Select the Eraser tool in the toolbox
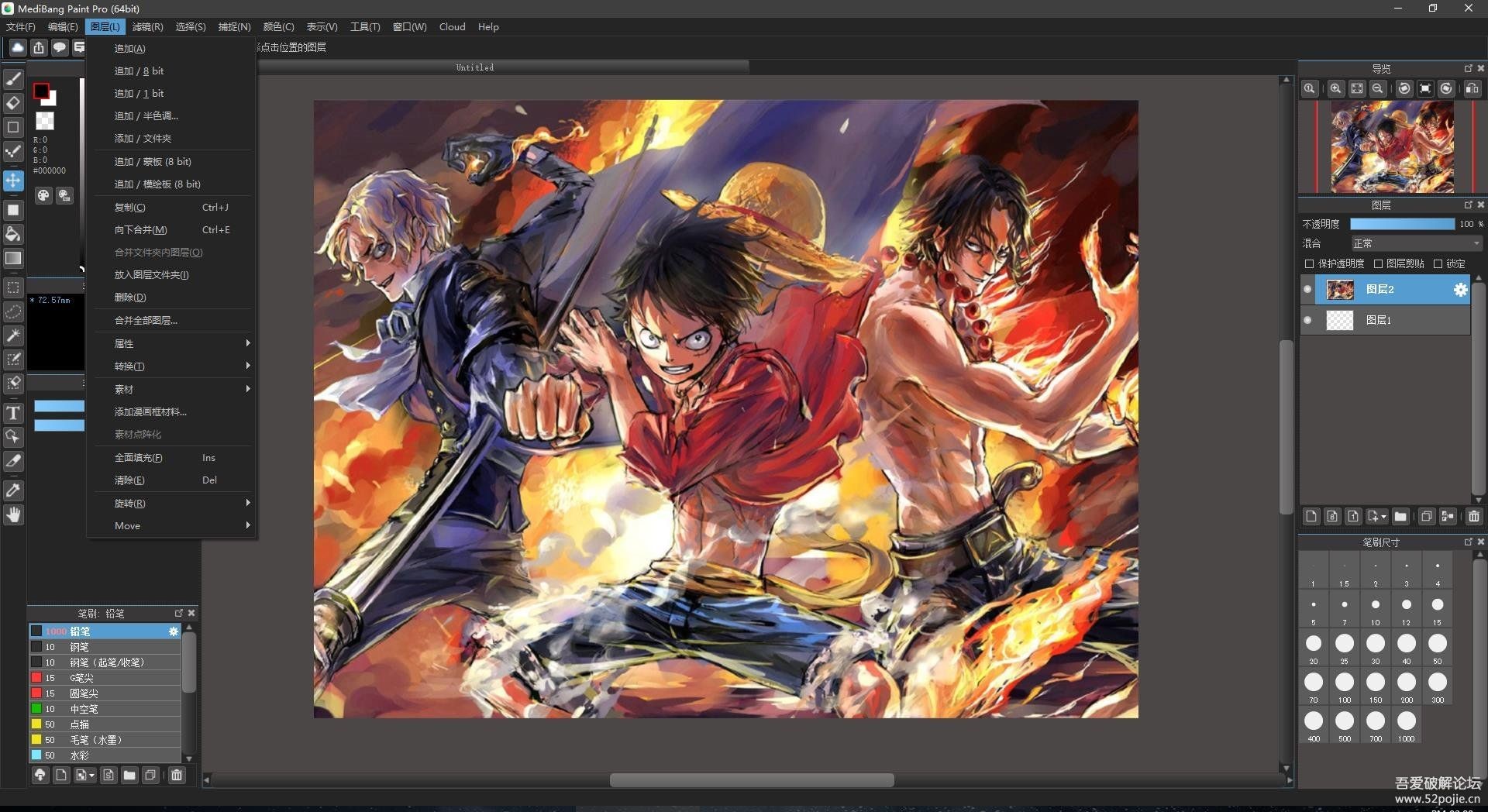1488x812 pixels. click(13, 103)
